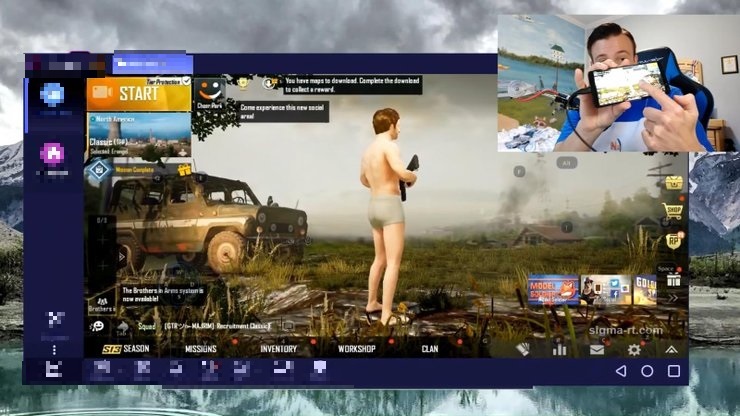Click the Brothers in Arms available message
The height and width of the screenshot is (416, 740).
163,295
